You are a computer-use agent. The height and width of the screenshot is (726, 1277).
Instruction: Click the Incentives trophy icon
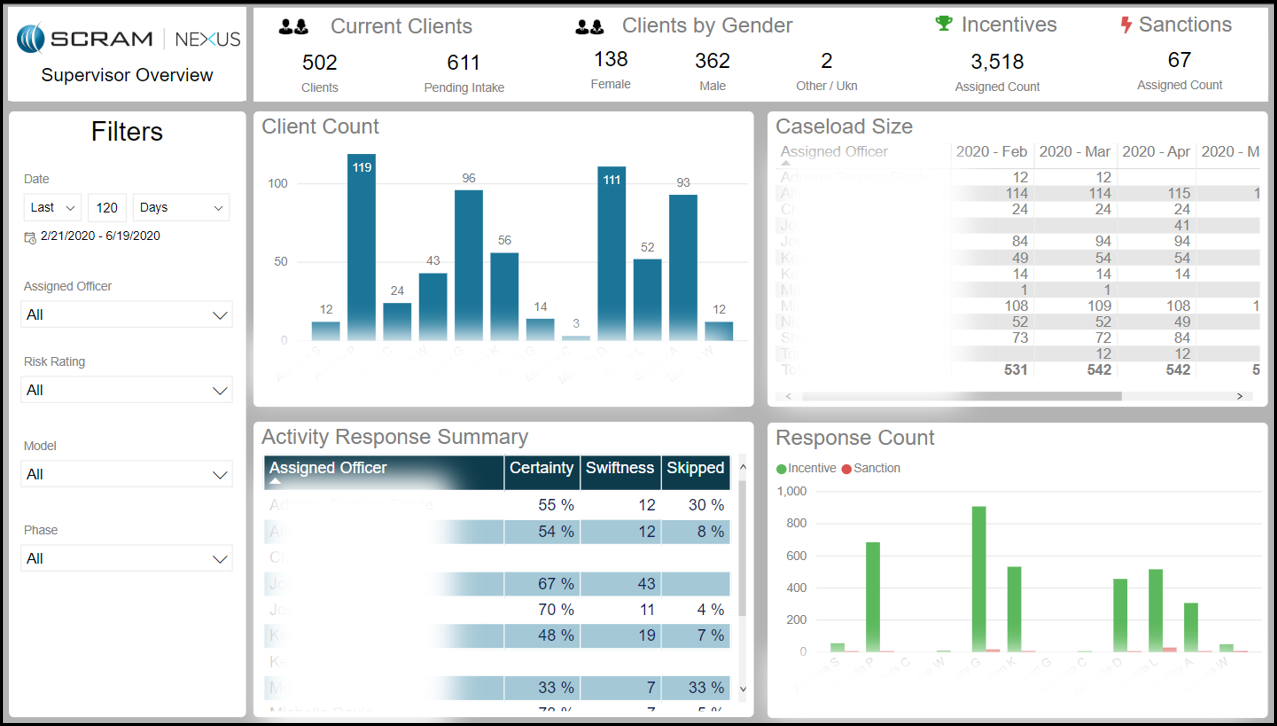point(944,24)
